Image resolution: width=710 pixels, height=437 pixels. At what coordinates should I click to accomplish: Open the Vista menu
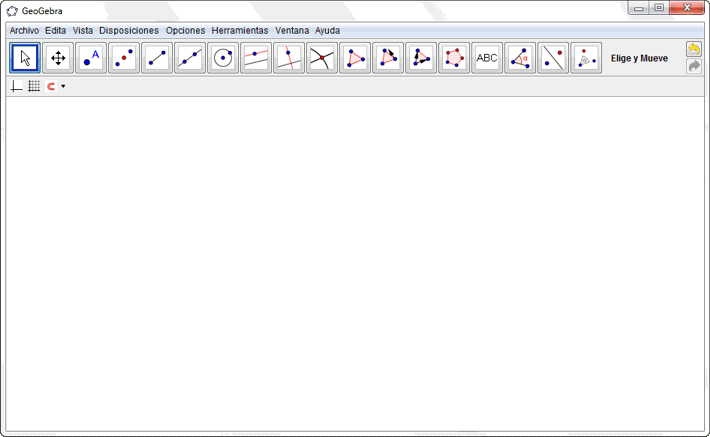[x=83, y=31]
